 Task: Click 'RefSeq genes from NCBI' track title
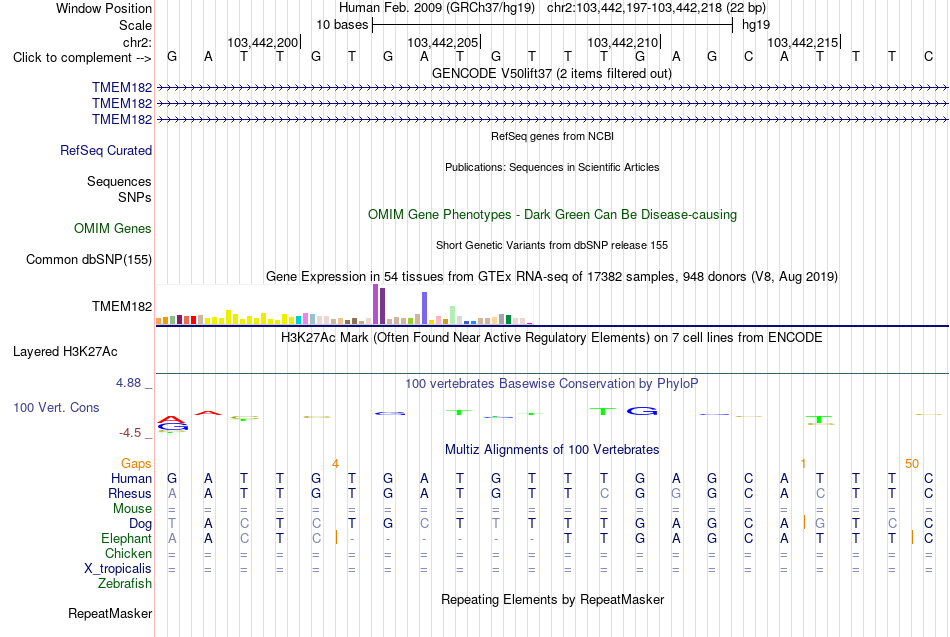552,136
